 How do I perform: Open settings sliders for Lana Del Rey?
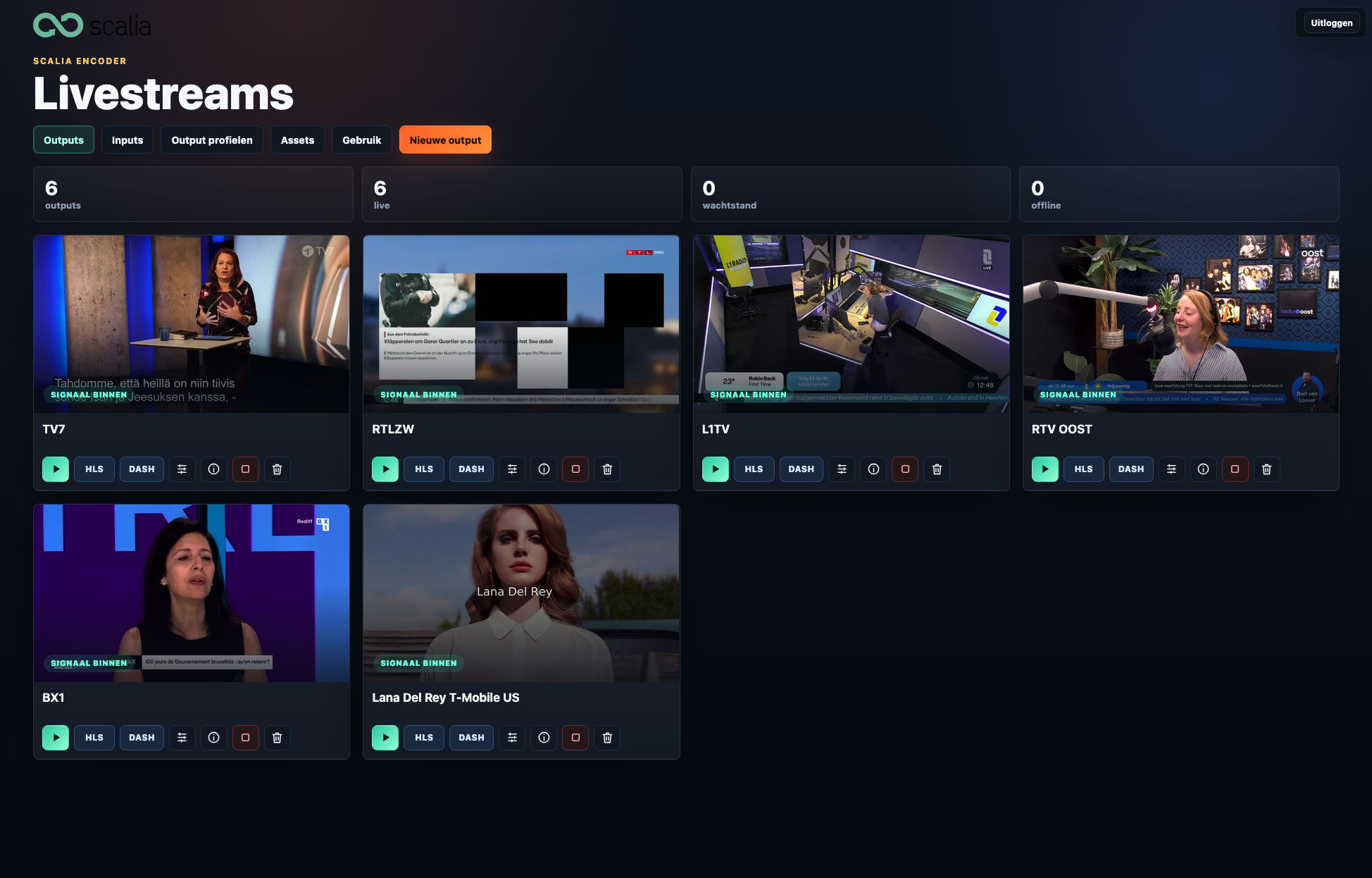pos(512,738)
